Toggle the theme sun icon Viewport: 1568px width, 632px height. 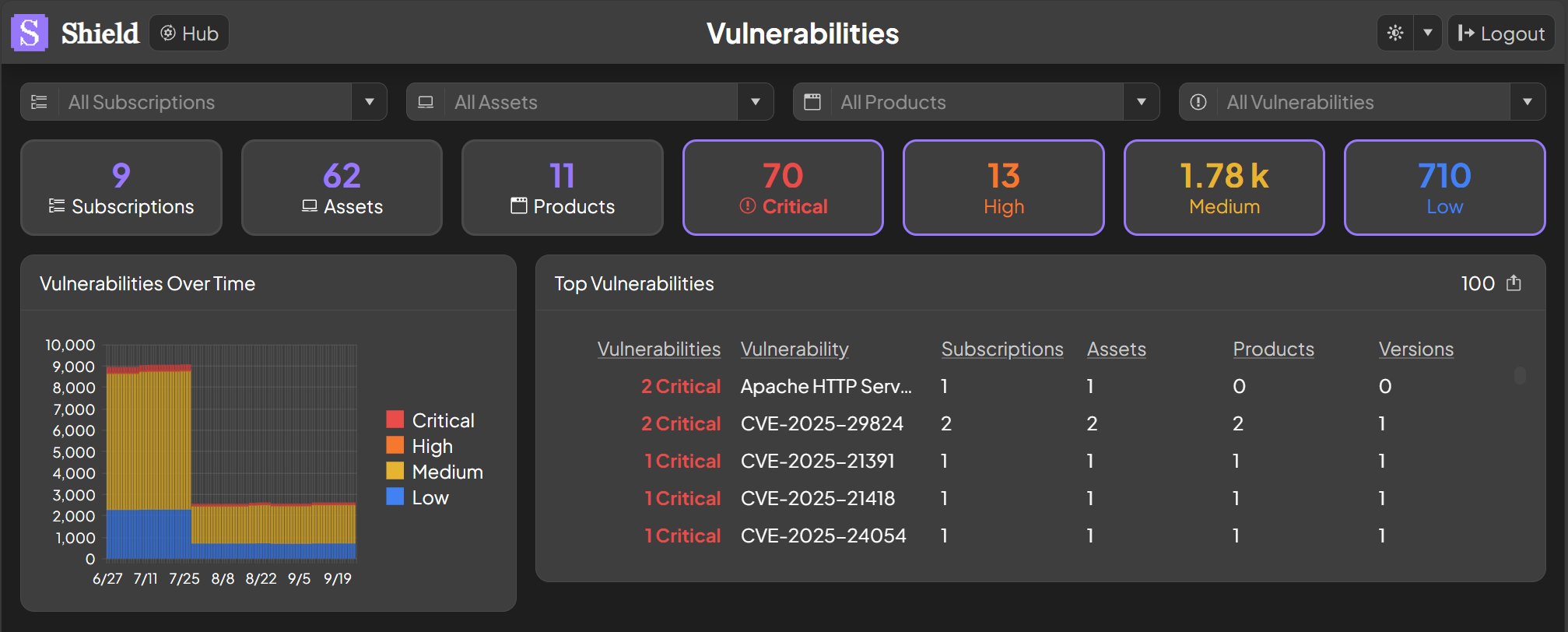1395,33
